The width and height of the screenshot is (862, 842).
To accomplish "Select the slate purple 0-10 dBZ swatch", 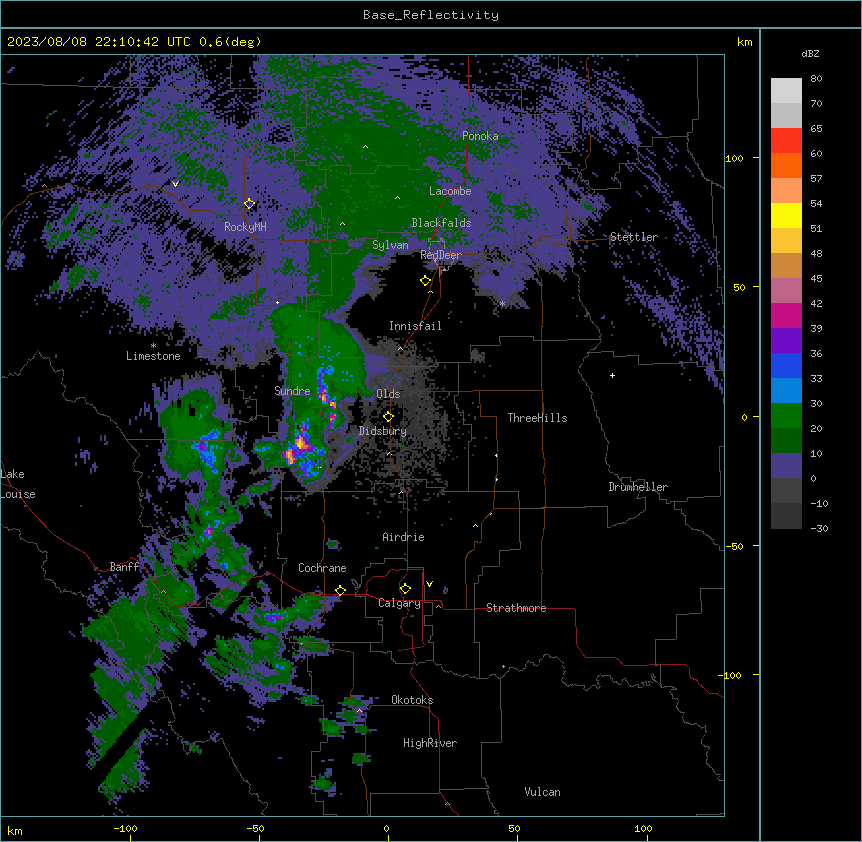I will point(786,466).
